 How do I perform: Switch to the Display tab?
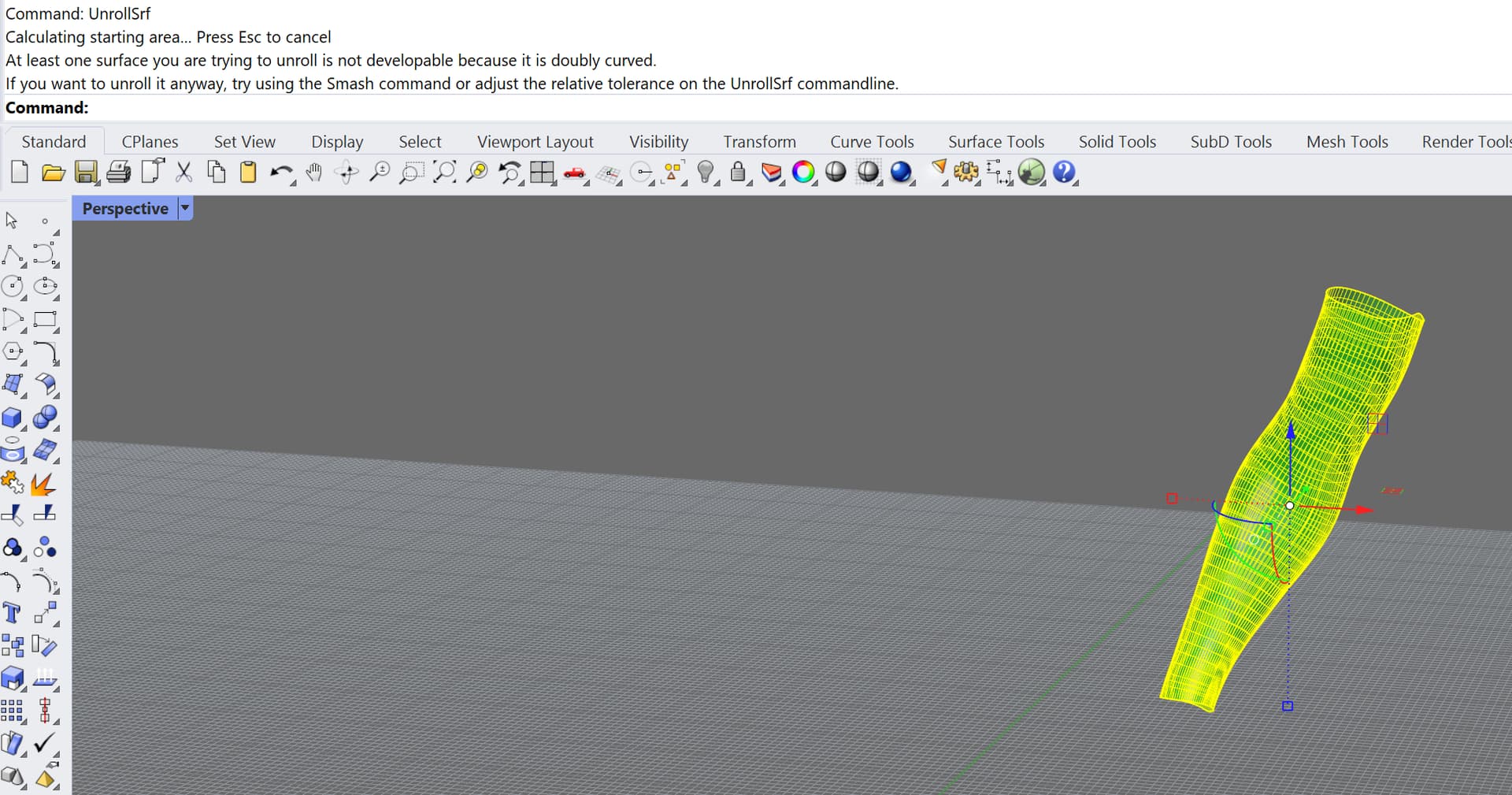337,142
